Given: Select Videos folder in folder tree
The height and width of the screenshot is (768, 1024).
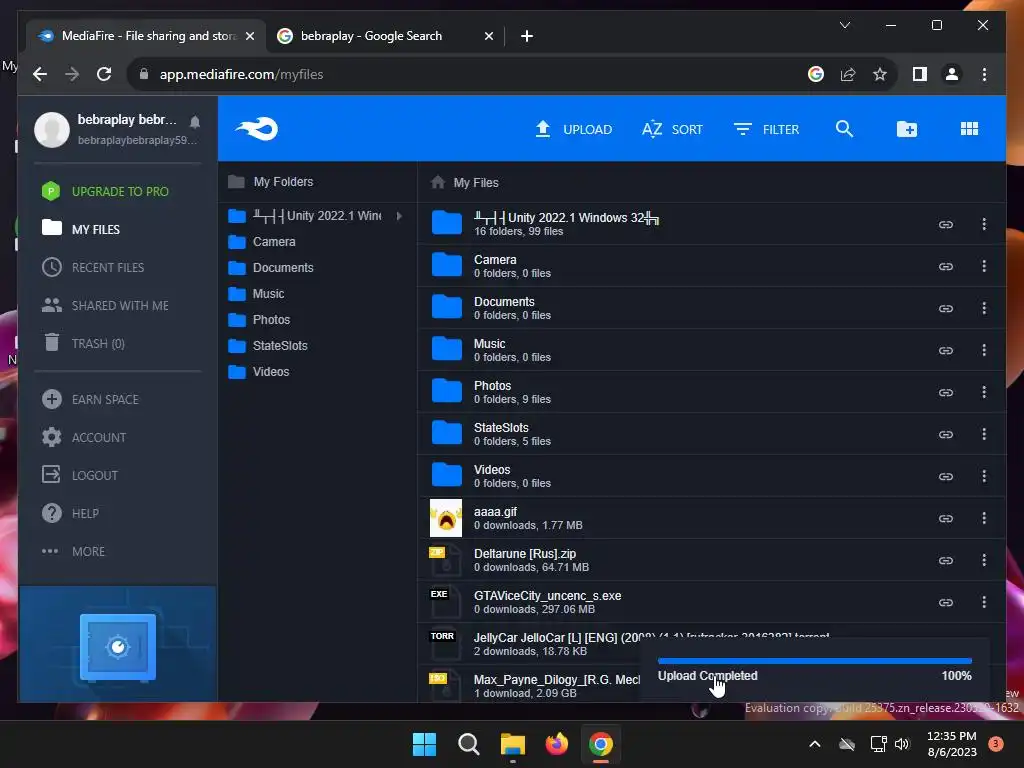Looking at the screenshot, I should coord(259,372).
